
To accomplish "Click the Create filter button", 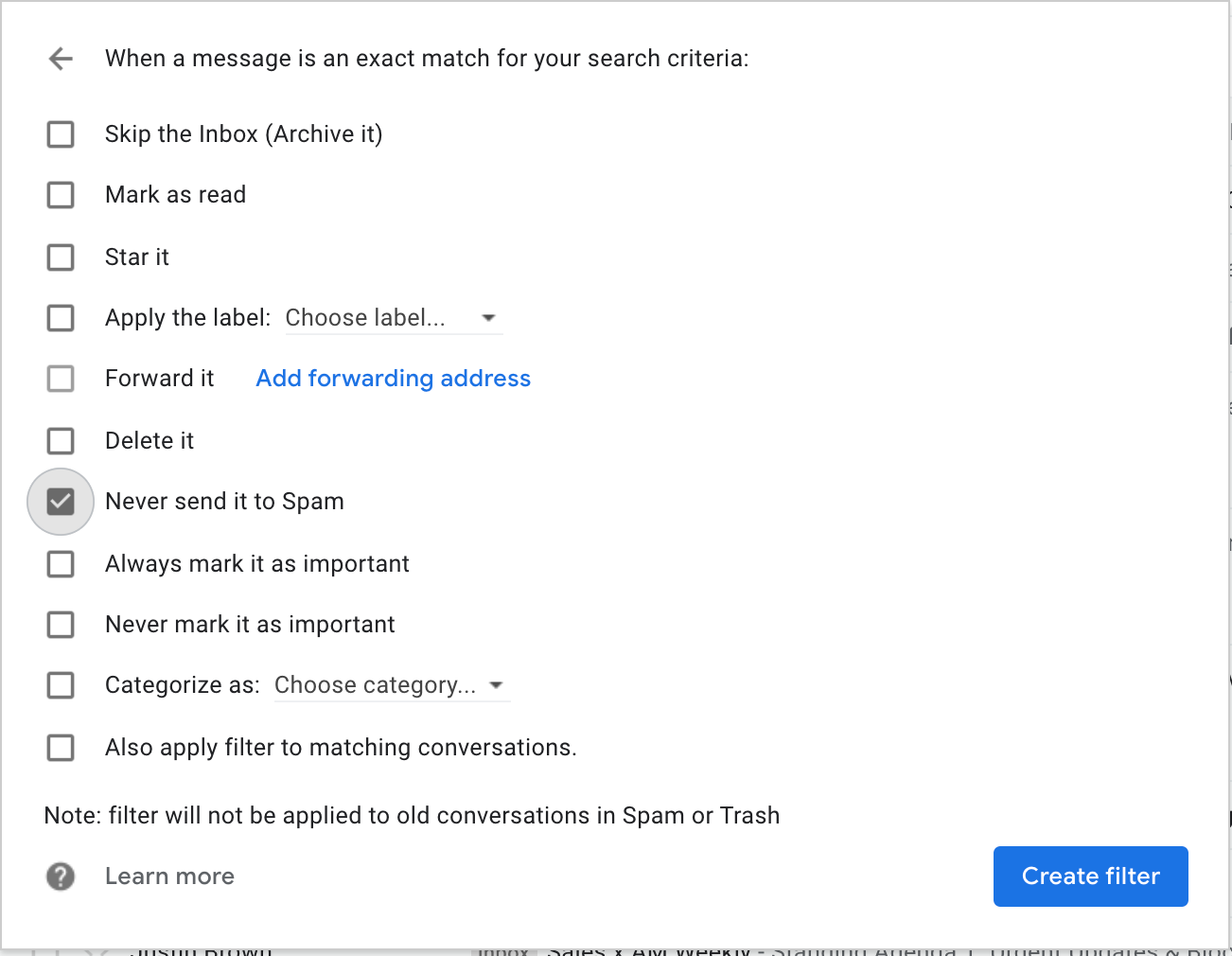I will pyautogui.click(x=1091, y=876).
